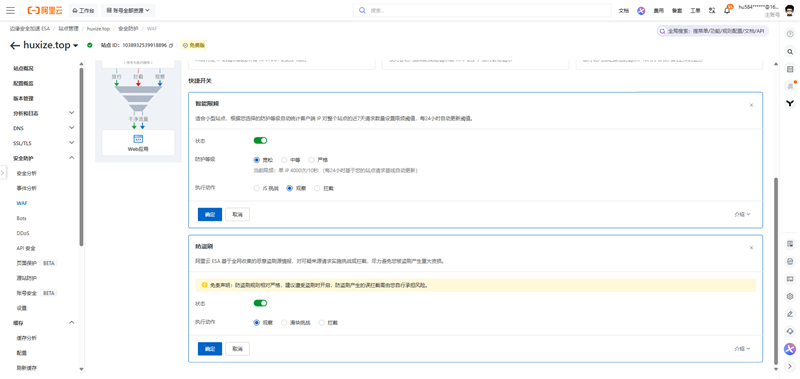Confirm 防盗刷 settings with 确定
Screen dimensions: 800x379
point(210,349)
